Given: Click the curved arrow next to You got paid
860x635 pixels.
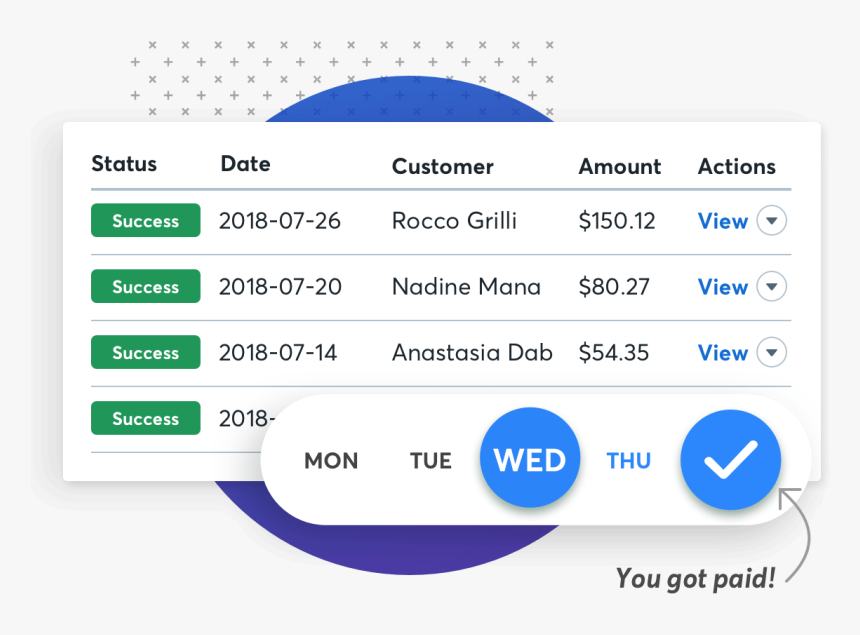Looking at the screenshot, I should (795, 535).
